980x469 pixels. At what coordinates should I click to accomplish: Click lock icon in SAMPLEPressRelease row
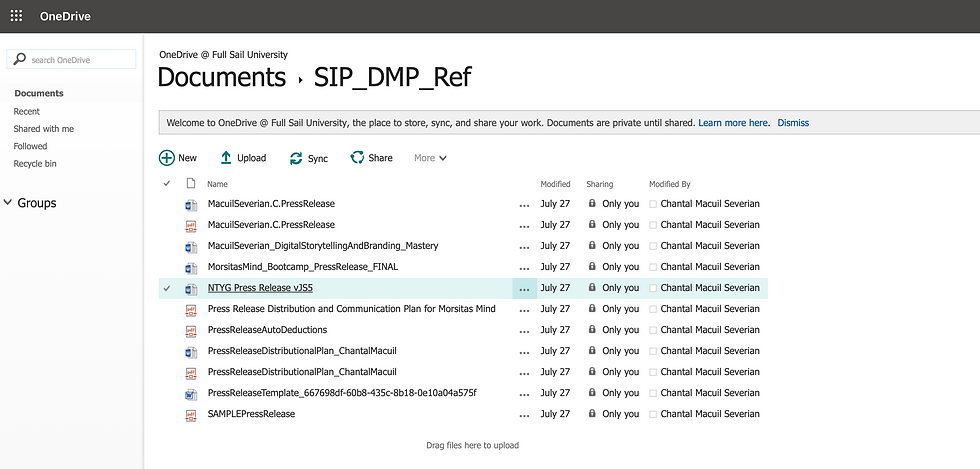pos(592,413)
